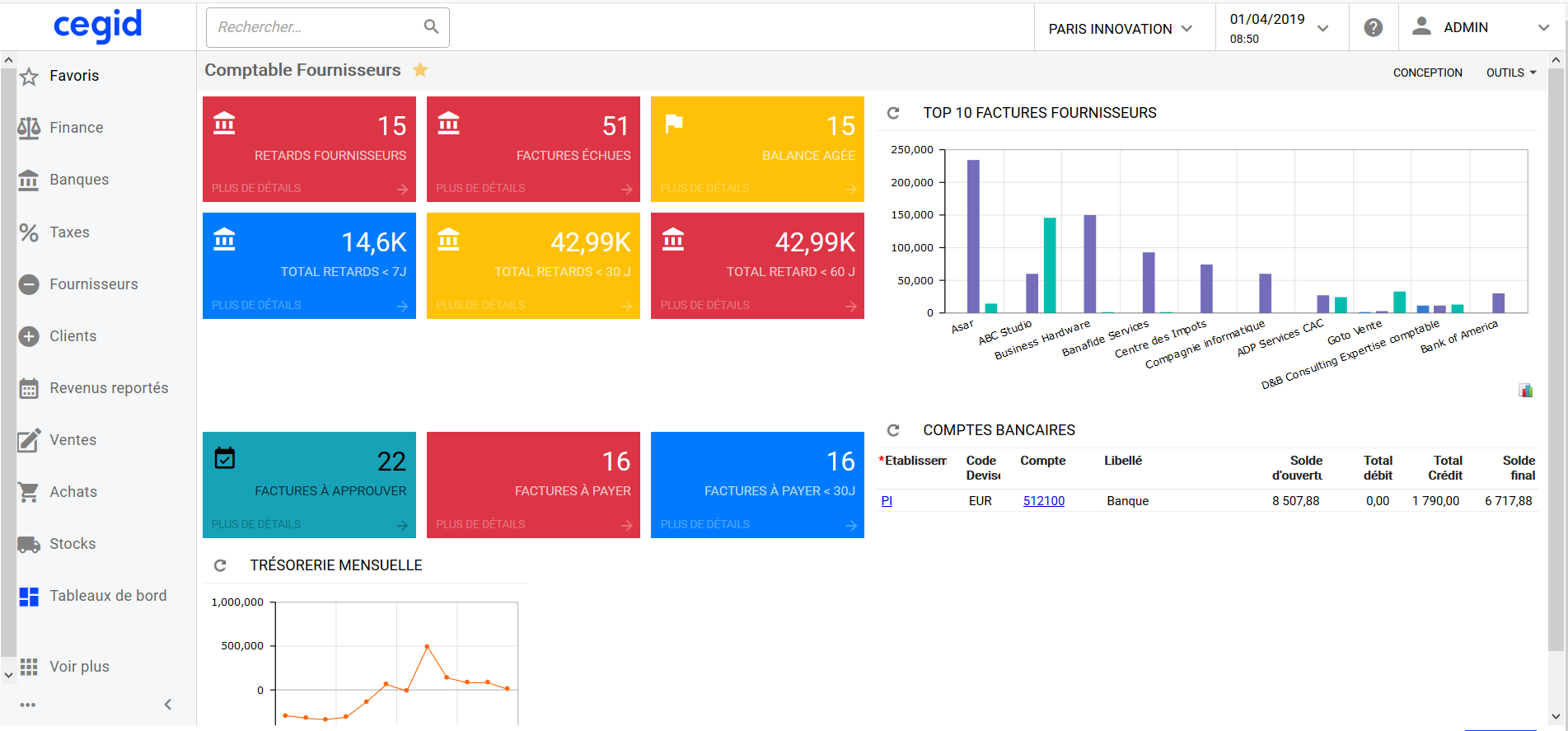Click the page scrollbar up arrow
Screen dimensions: 1568x731
pos(1556,59)
